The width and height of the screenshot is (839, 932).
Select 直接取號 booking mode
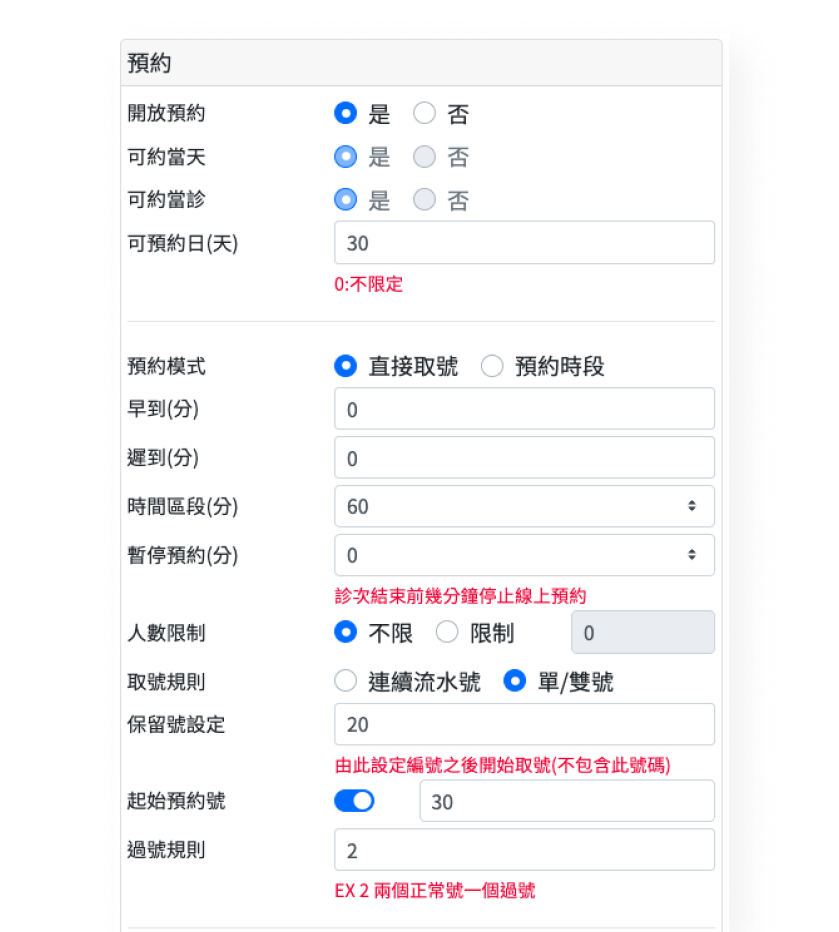(345, 366)
